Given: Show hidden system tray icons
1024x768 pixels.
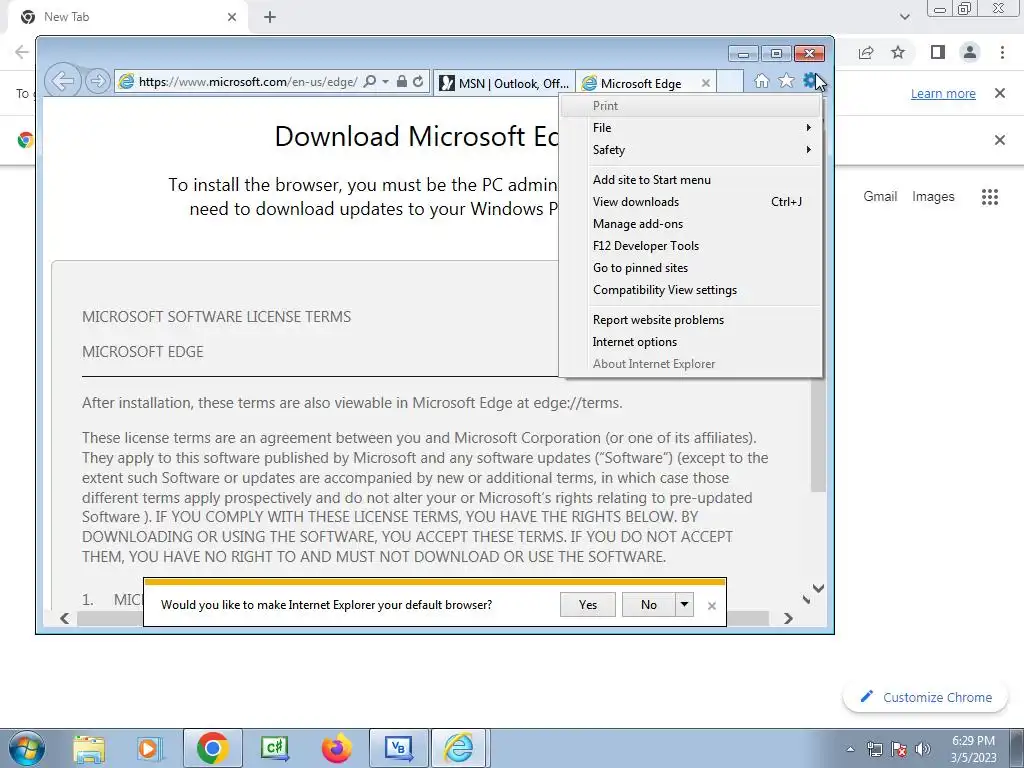Looking at the screenshot, I should tap(850, 750).
